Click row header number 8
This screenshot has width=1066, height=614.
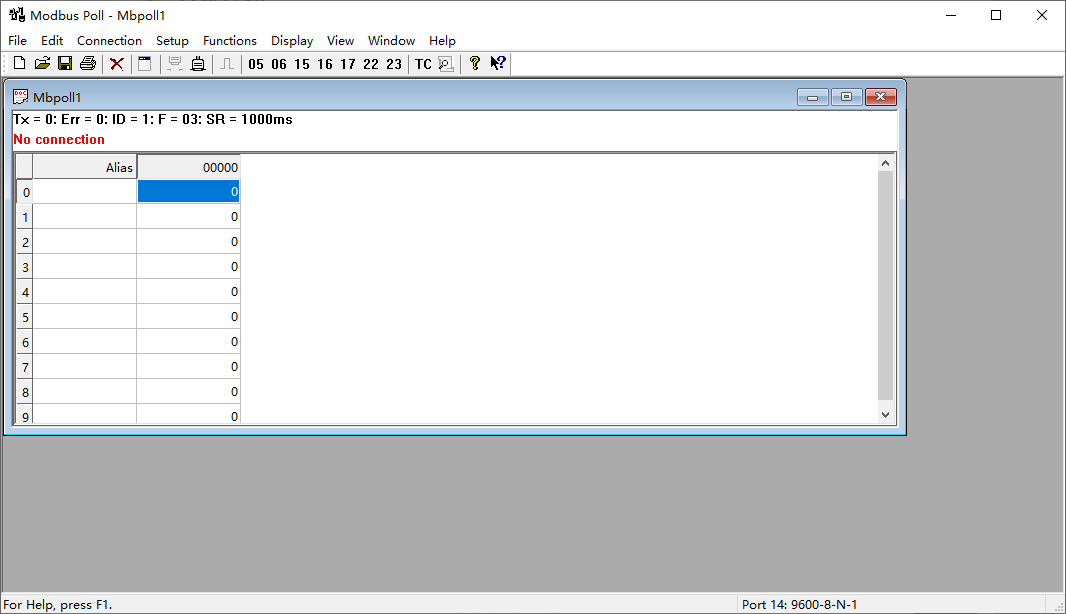click(25, 392)
